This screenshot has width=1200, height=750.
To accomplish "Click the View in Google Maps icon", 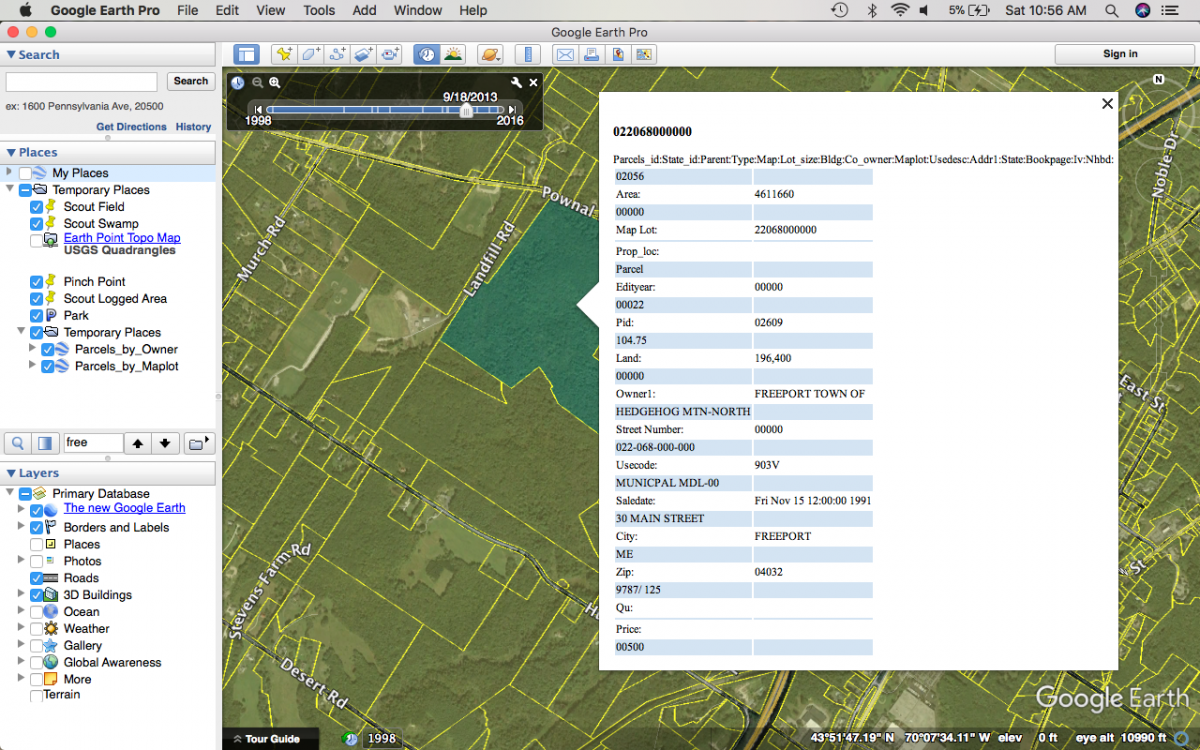I will pyautogui.click(x=618, y=55).
